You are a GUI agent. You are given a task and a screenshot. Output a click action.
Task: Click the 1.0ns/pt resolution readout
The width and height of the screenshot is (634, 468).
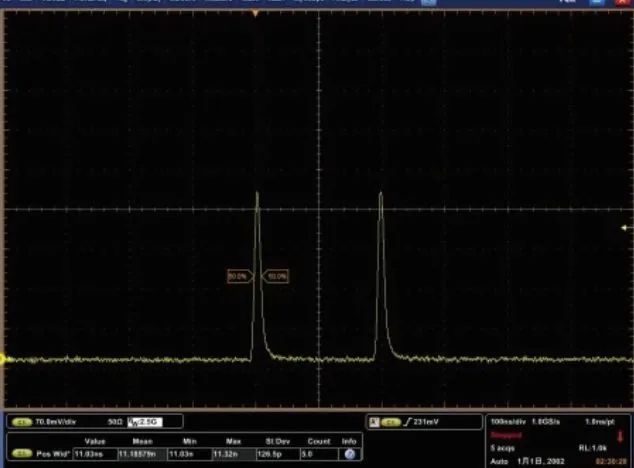click(600, 421)
